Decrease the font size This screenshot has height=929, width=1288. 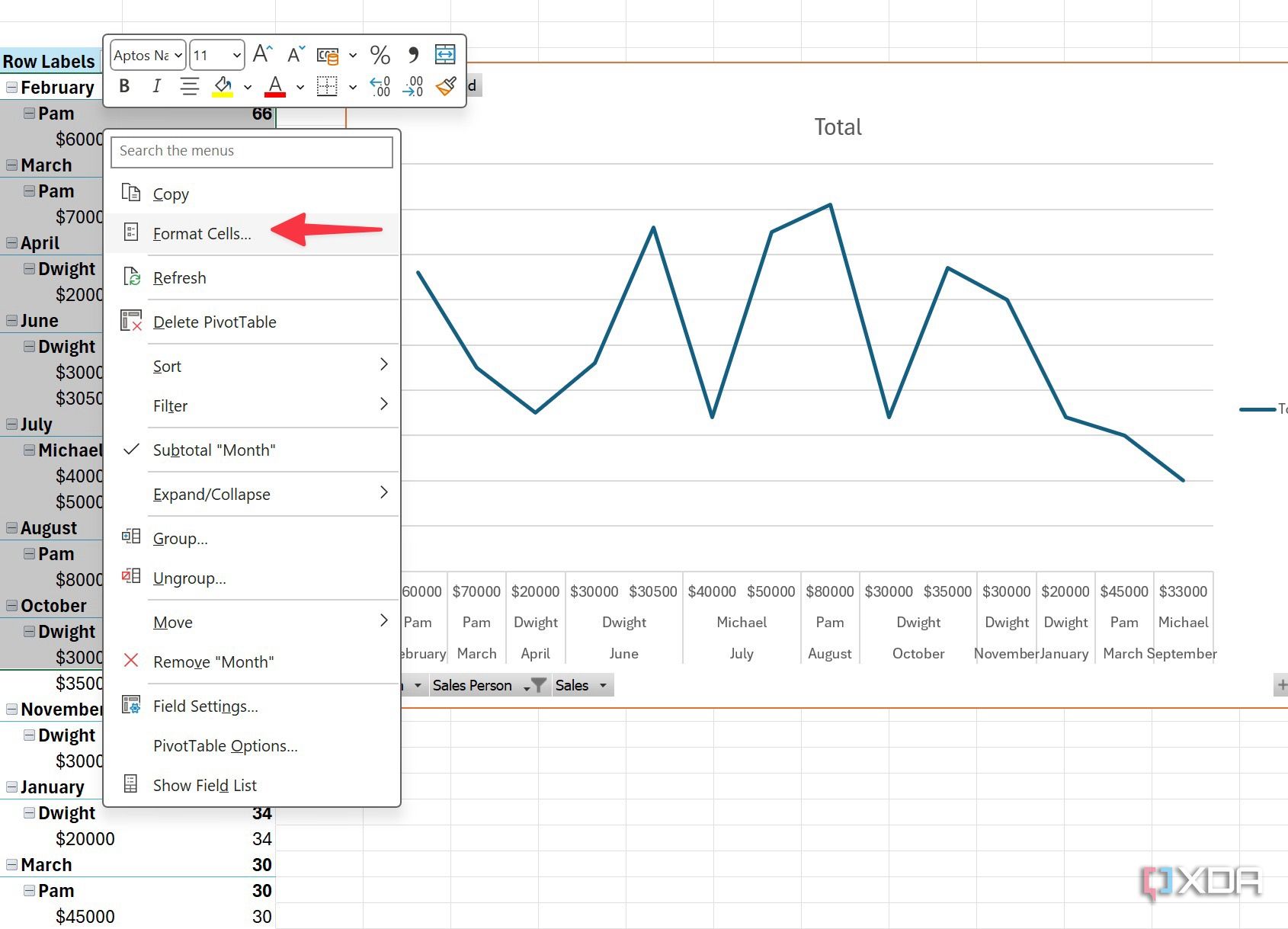[x=294, y=53]
